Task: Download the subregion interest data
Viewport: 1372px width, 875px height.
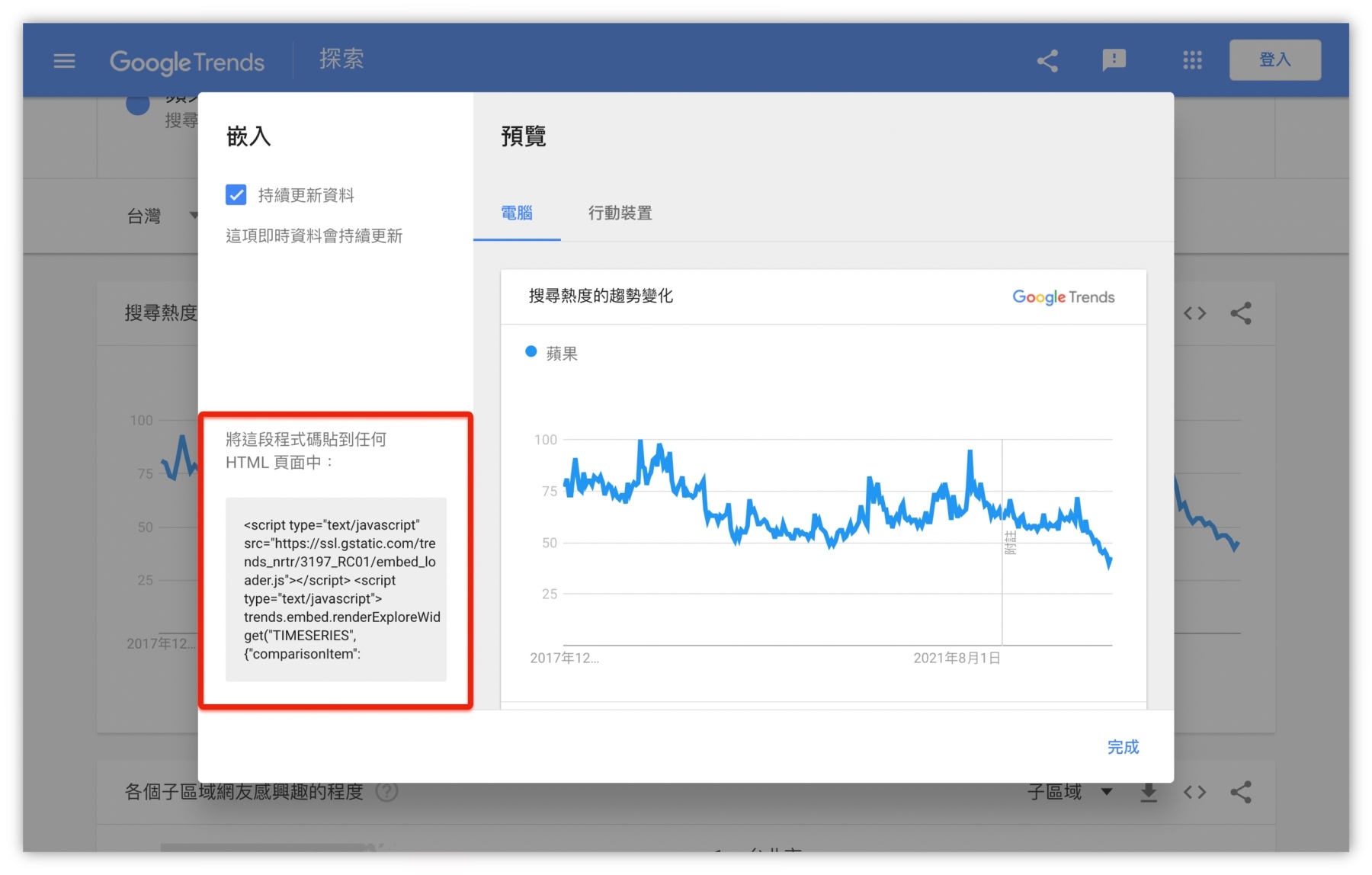Action: coord(1149,793)
